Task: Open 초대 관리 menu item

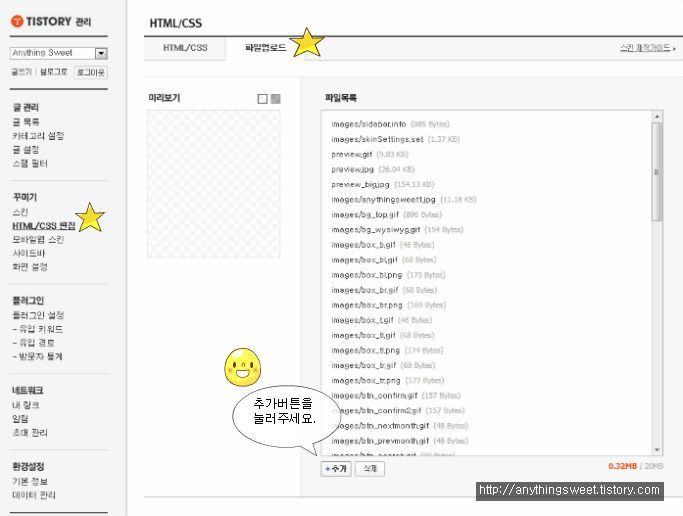Action: point(30,432)
